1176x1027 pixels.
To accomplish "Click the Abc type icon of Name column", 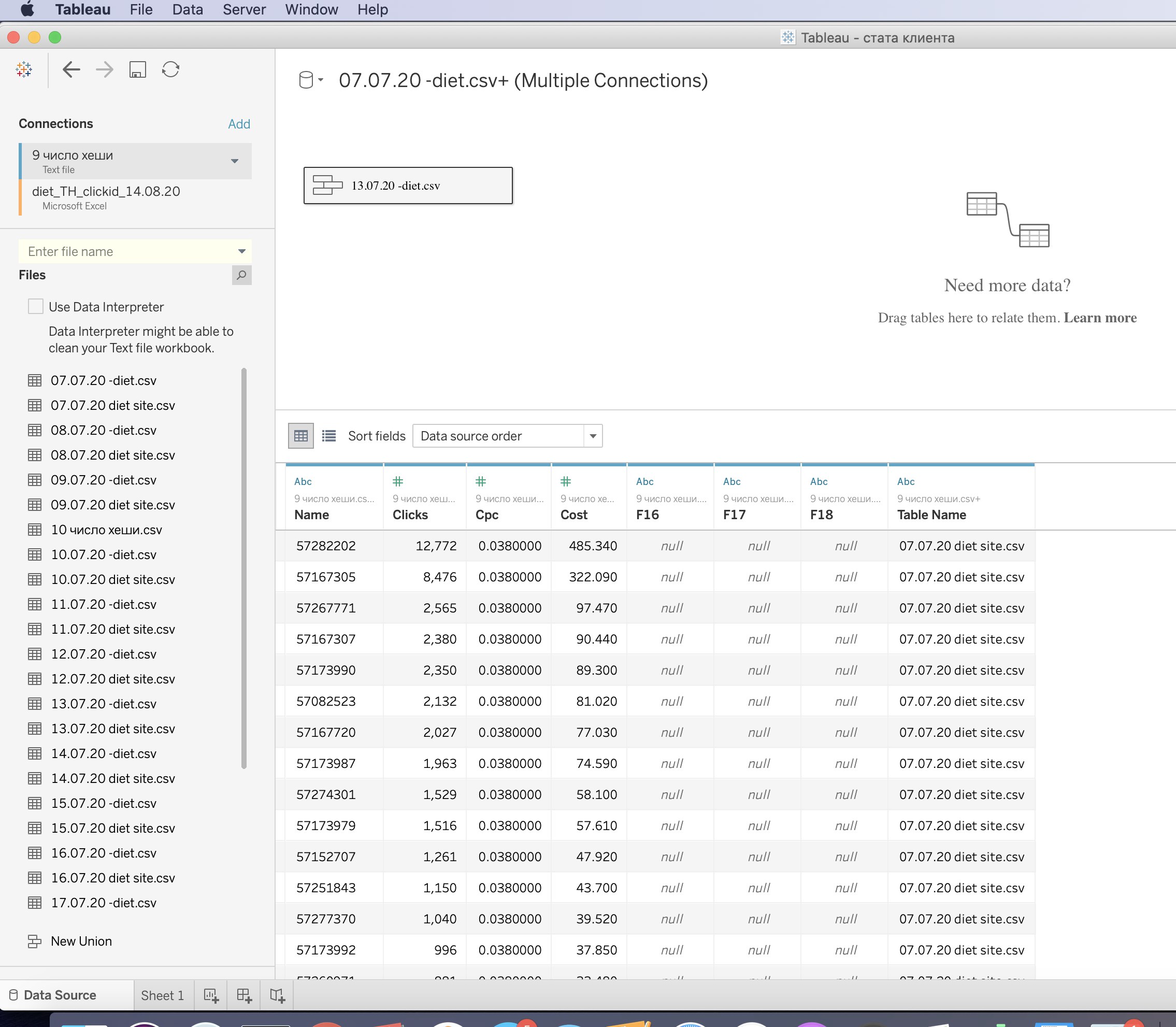I will tap(303, 482).
